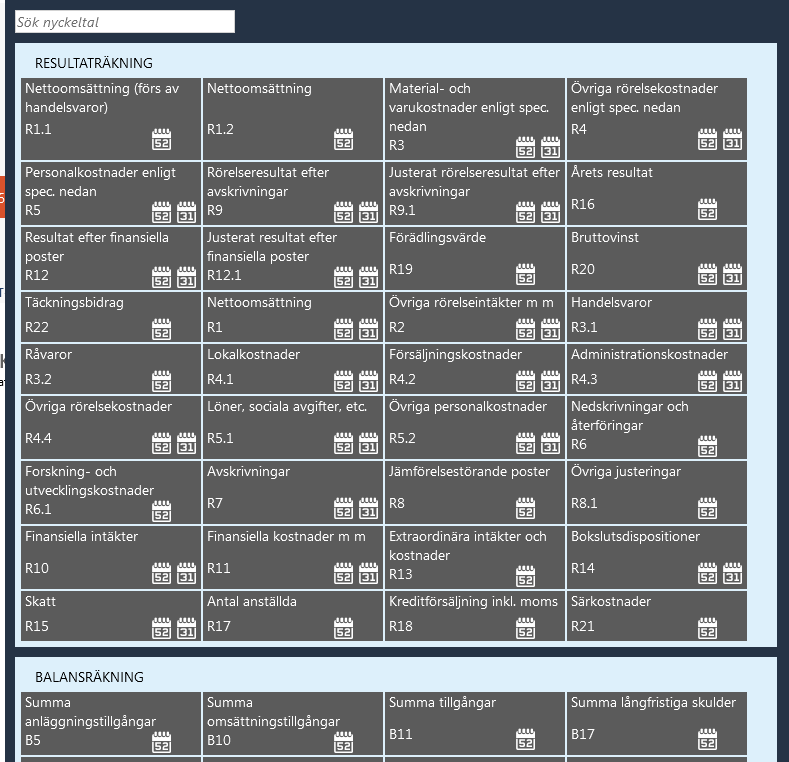Choose the 52-week icon on R12.1
789x762 pixels.
(x=344, y=277)
